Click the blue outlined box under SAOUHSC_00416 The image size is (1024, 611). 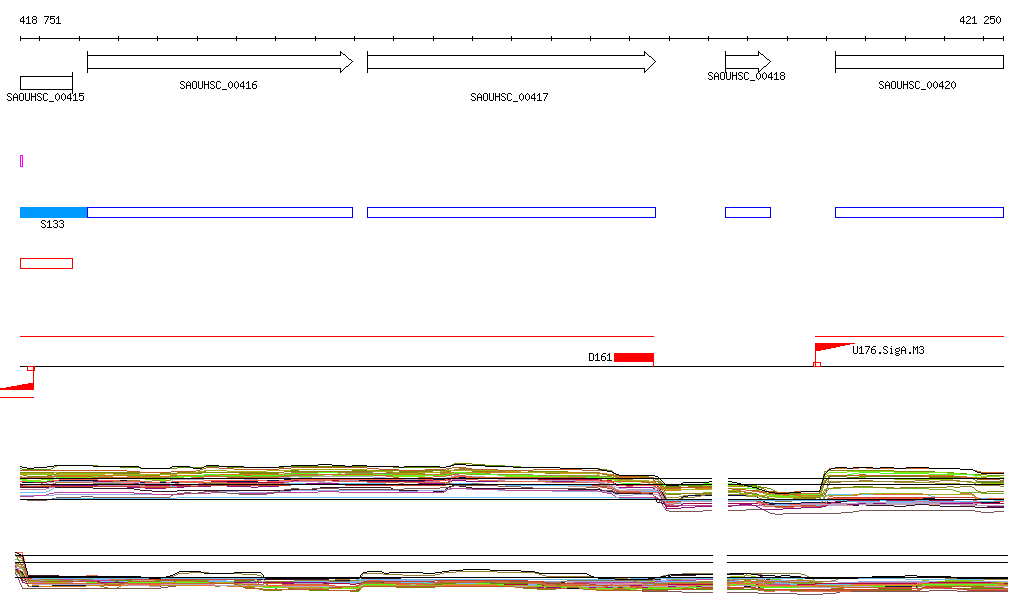(220, 212)
